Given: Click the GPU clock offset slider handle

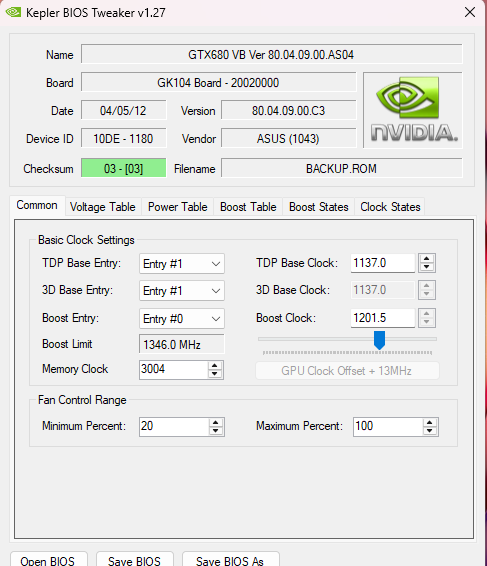Looking at the screenshot, I should 379,340.
